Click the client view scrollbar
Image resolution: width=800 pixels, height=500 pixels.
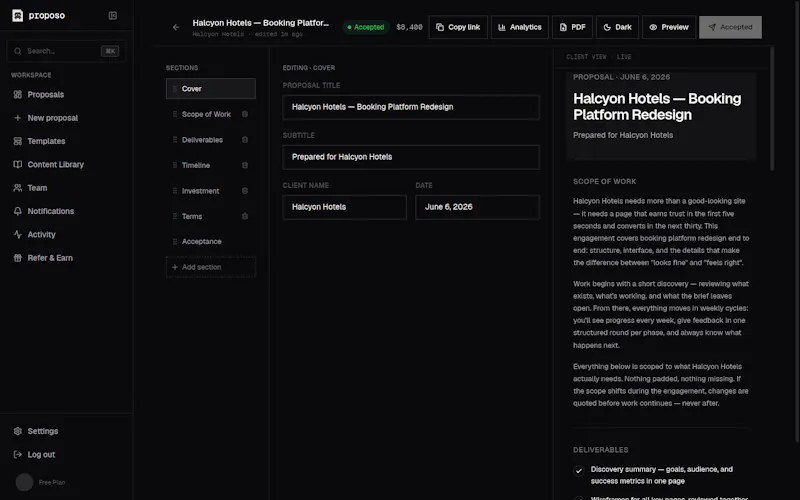pos(772,108)
